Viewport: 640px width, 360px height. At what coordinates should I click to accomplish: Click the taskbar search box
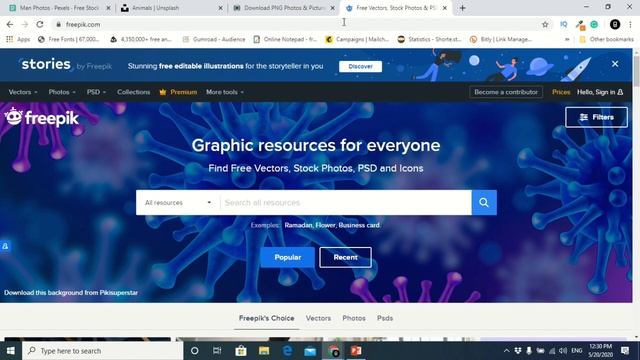point(103,351)
